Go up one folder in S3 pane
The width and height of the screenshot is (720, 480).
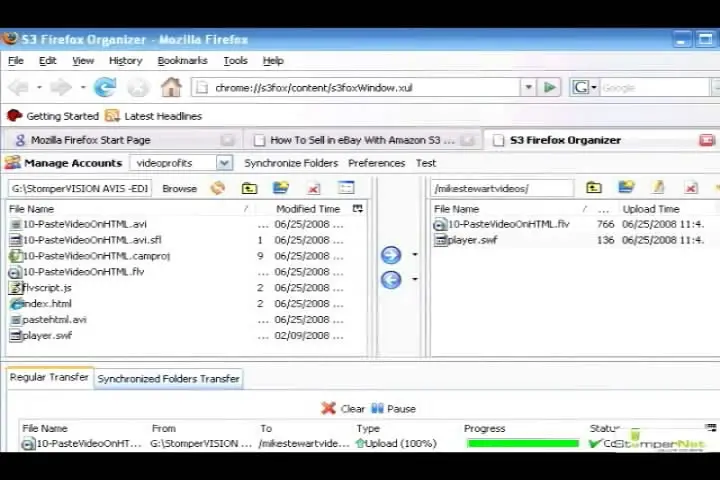tap(594, 187)
